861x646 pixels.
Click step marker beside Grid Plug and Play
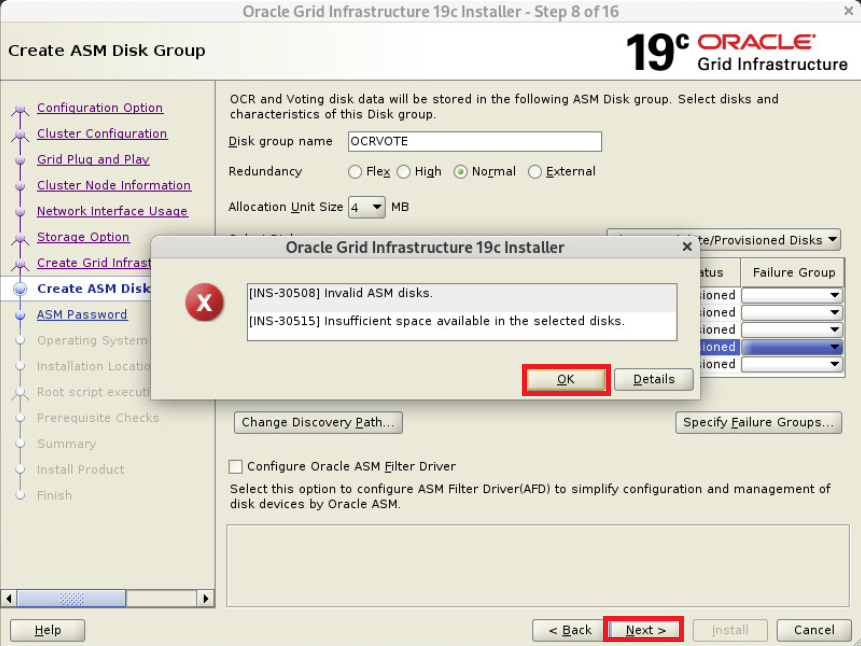click(x=20, y=160)
